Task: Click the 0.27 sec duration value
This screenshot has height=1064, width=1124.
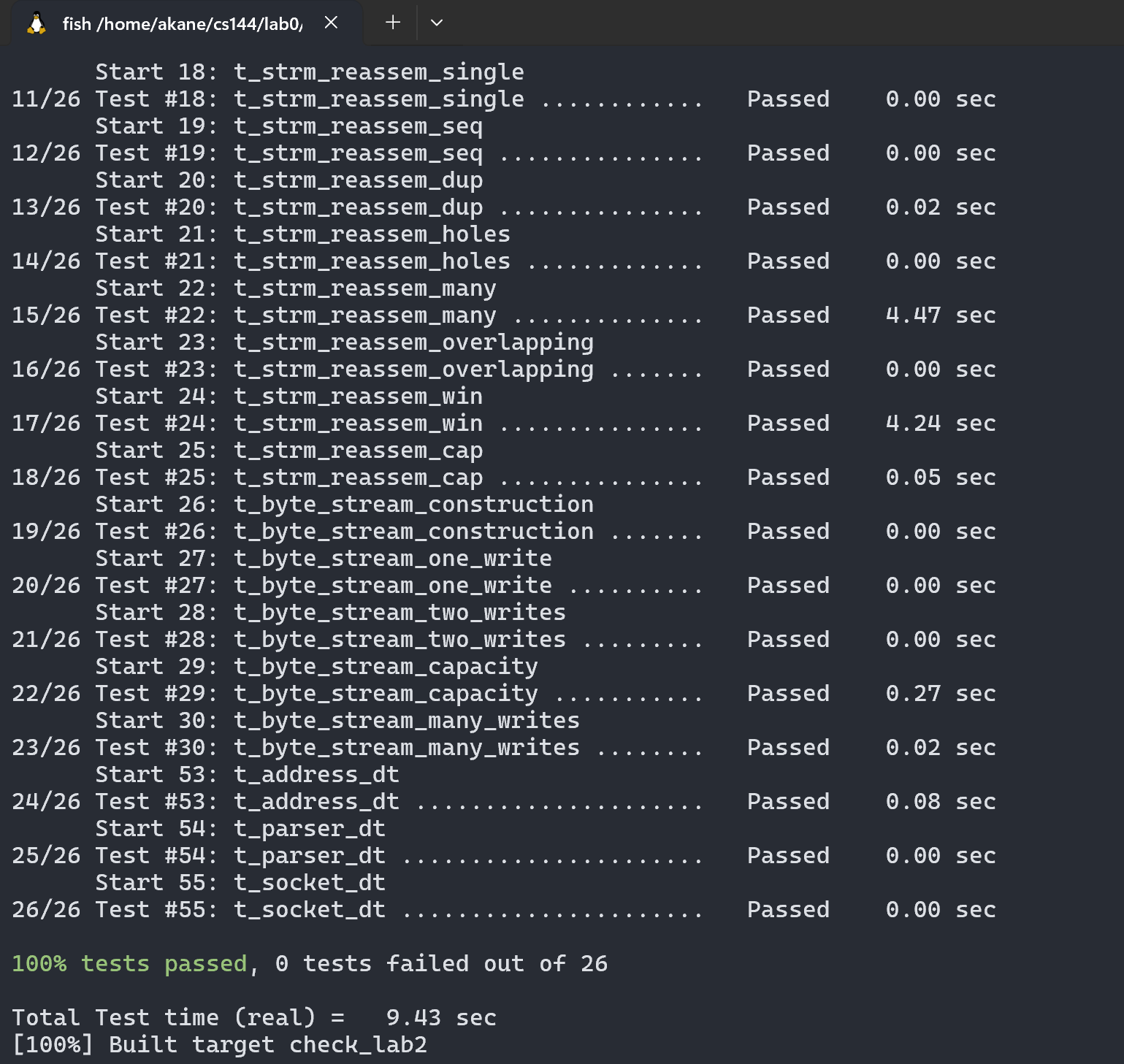Action: (x=941, y=694)
